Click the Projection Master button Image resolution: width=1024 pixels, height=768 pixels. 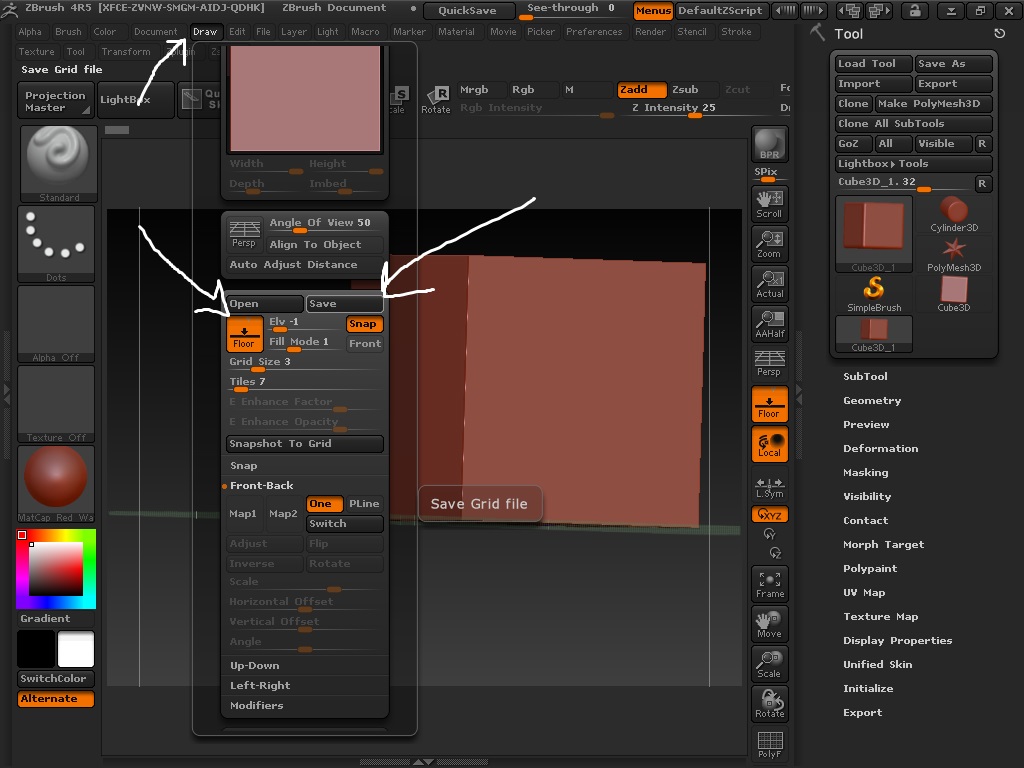point(56,101)
